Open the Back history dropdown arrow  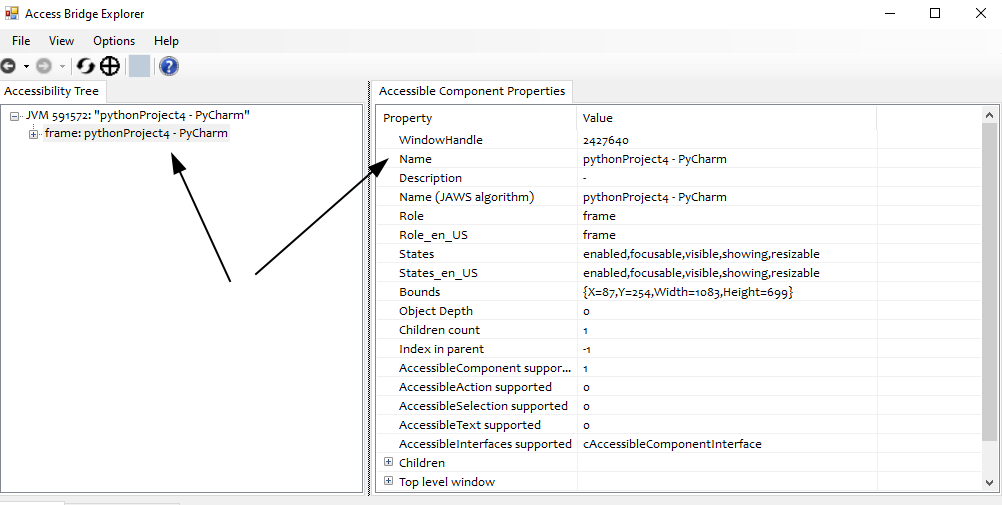tap(26, 66)
